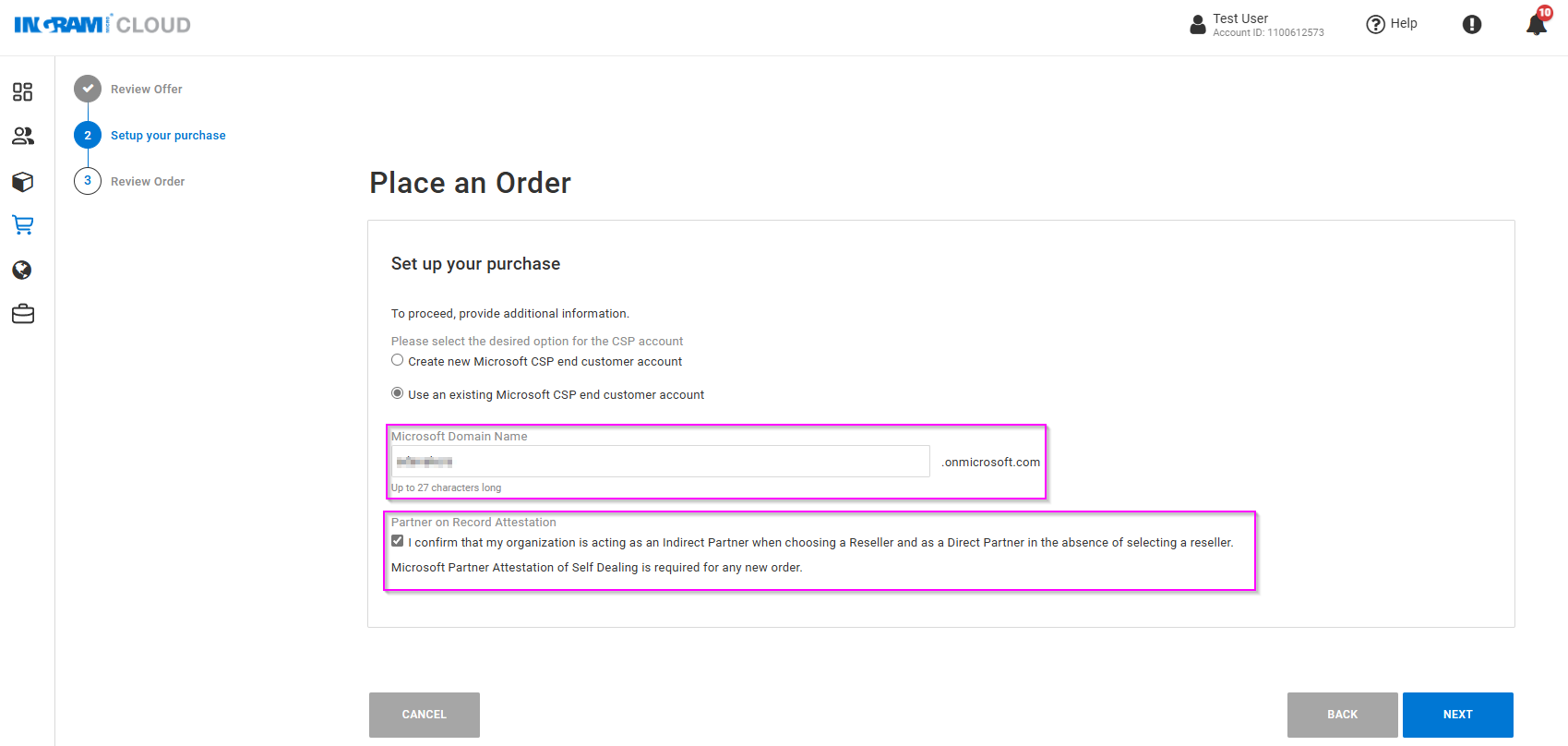Open the customers people icon in sidebar
1568x746 pixels.
click(23, 136)
